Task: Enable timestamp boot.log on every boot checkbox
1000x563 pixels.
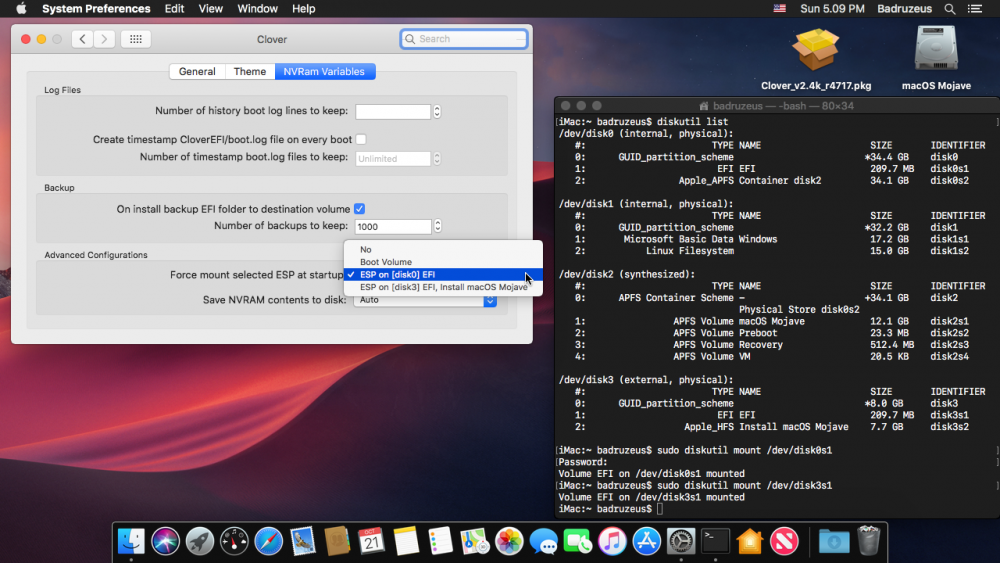Action: pyautogui.click(x=361, y=139)
